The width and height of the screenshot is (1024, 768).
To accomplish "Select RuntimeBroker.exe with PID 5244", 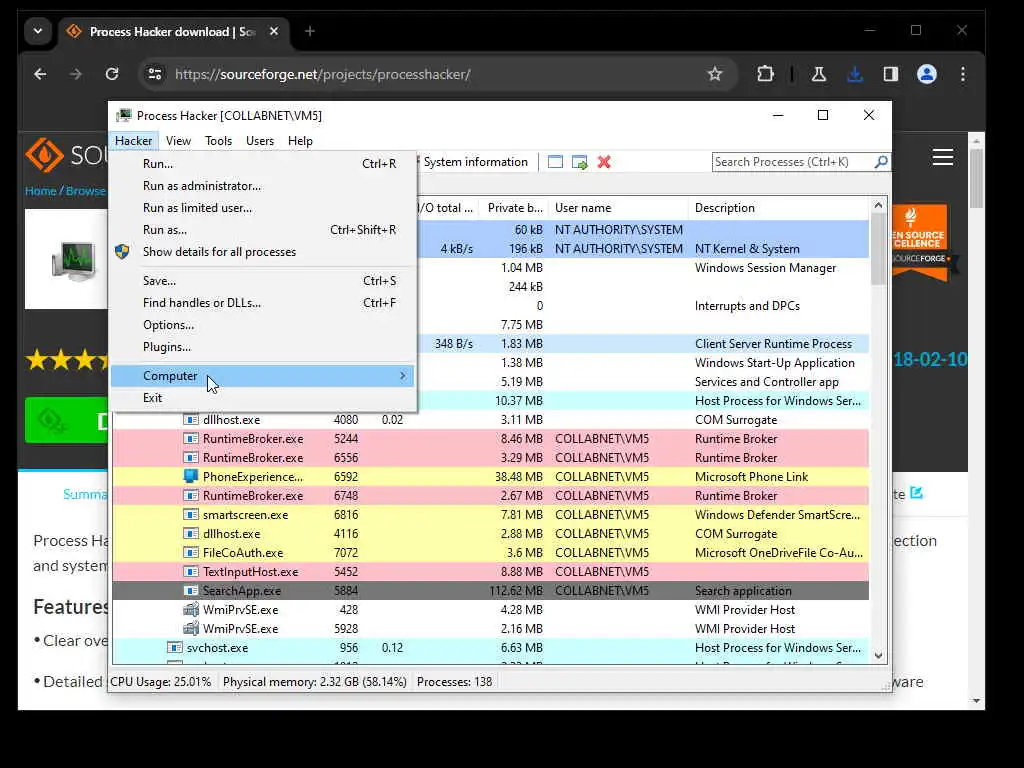I will click(x=490, y=438).
